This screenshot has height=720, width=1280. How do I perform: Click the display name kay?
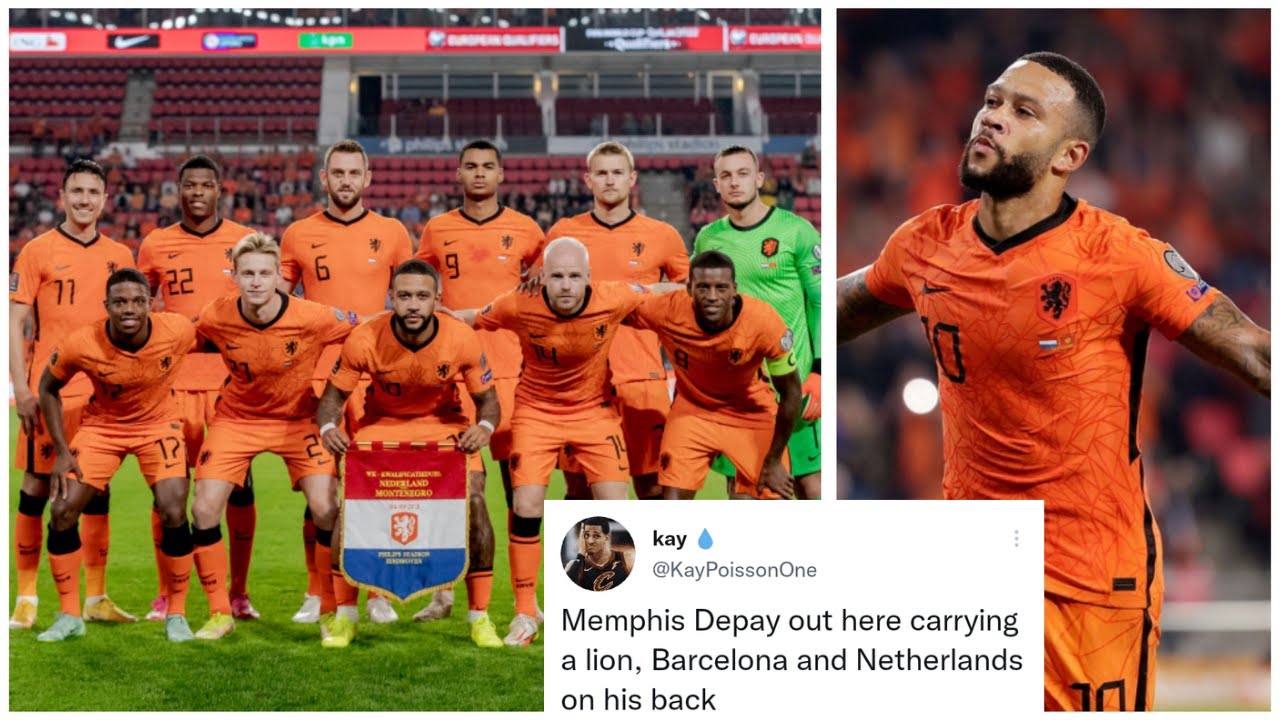[669, 539]
